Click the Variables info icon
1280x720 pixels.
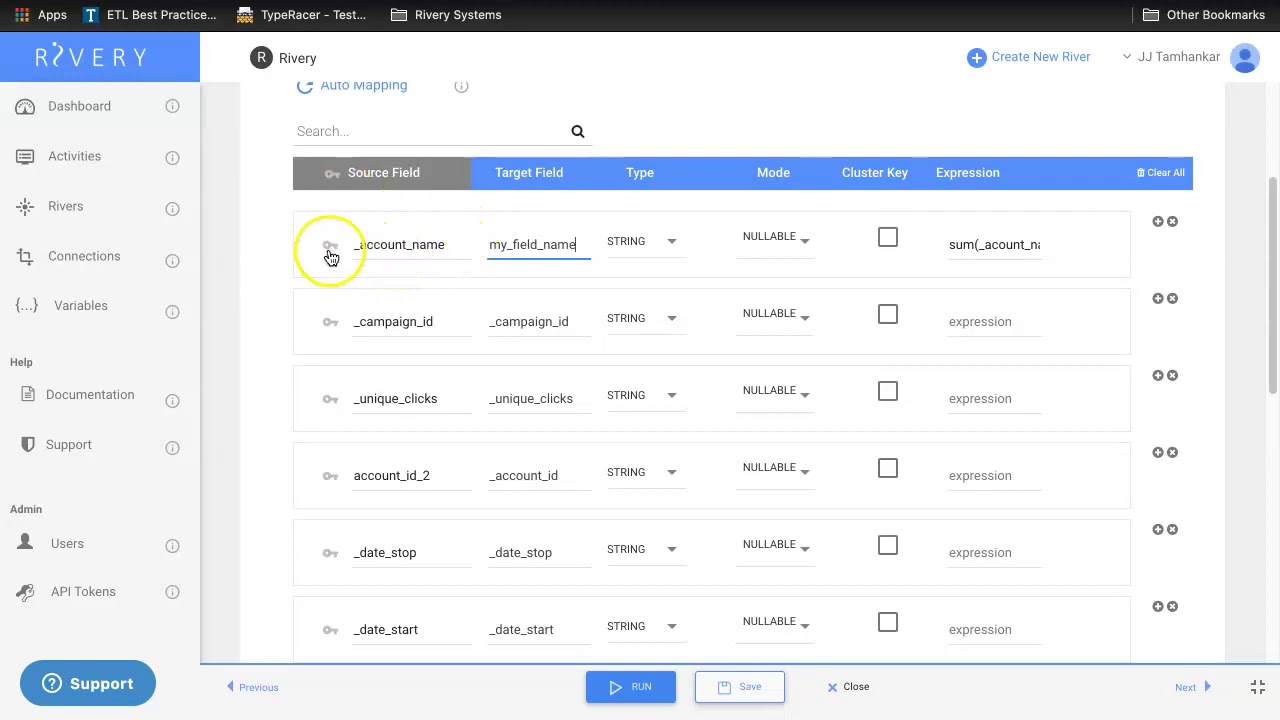pyautogui.click(x=172, y=312)
